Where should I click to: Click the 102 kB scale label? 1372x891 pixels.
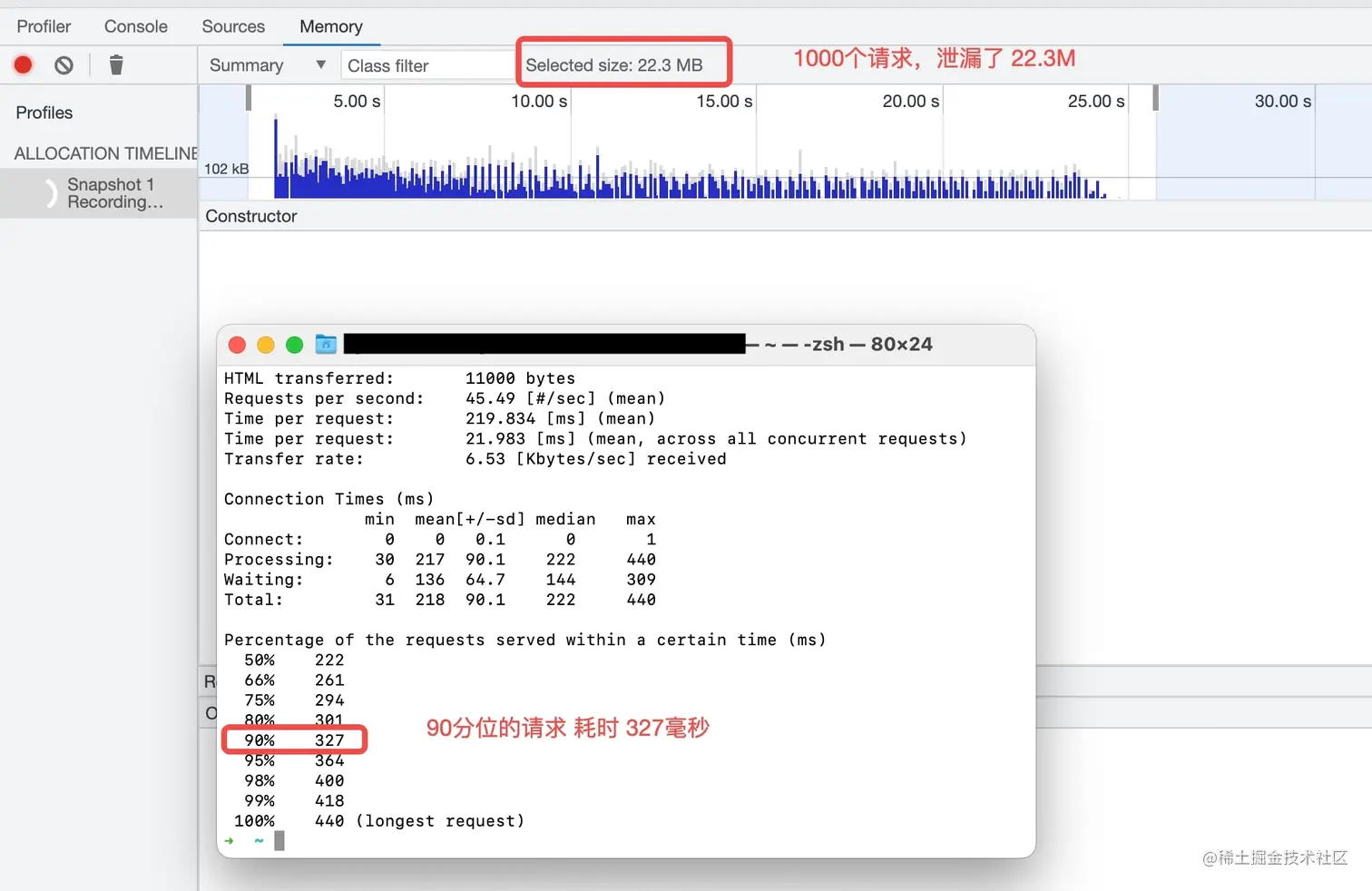pos(226,169)
